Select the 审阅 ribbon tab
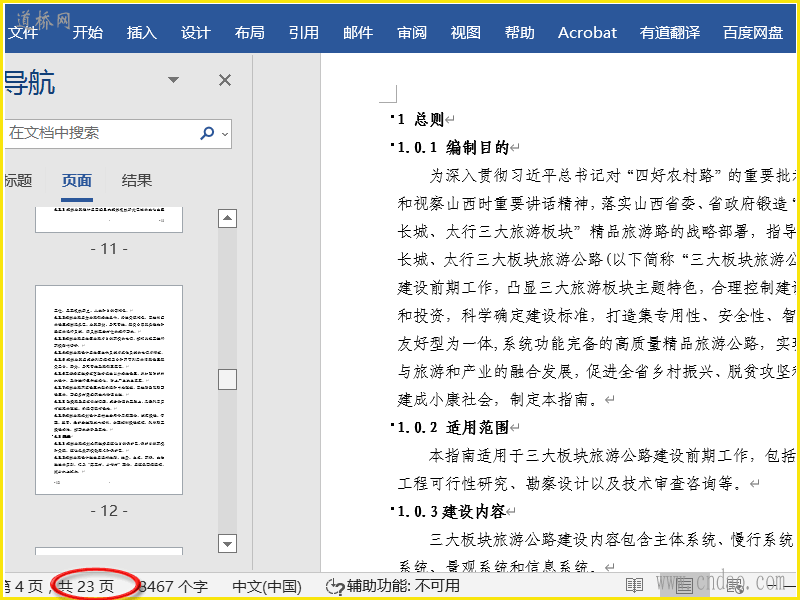Image resolution: width=800 pixels, height=600 pixels. (412, 33)
